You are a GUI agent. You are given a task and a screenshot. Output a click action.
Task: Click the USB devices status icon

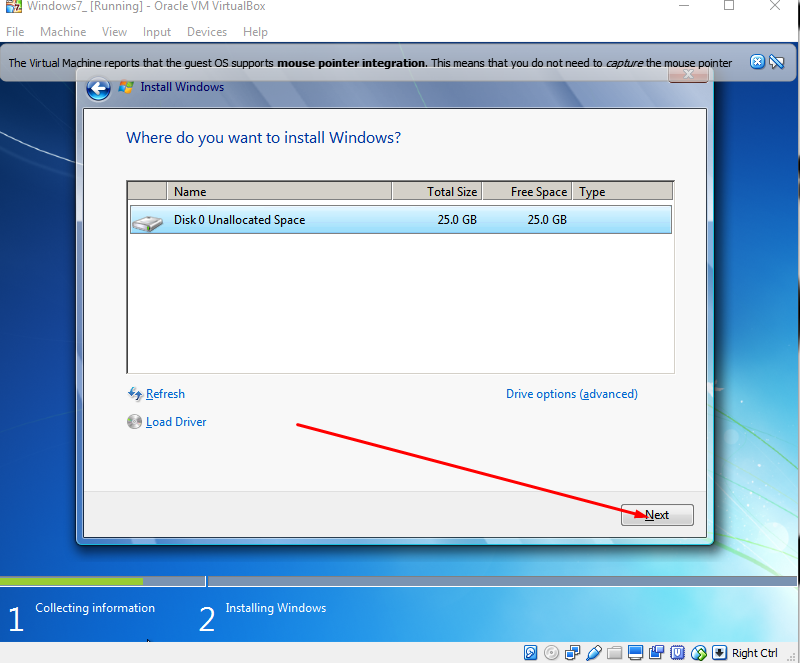[x=593, y=652]
